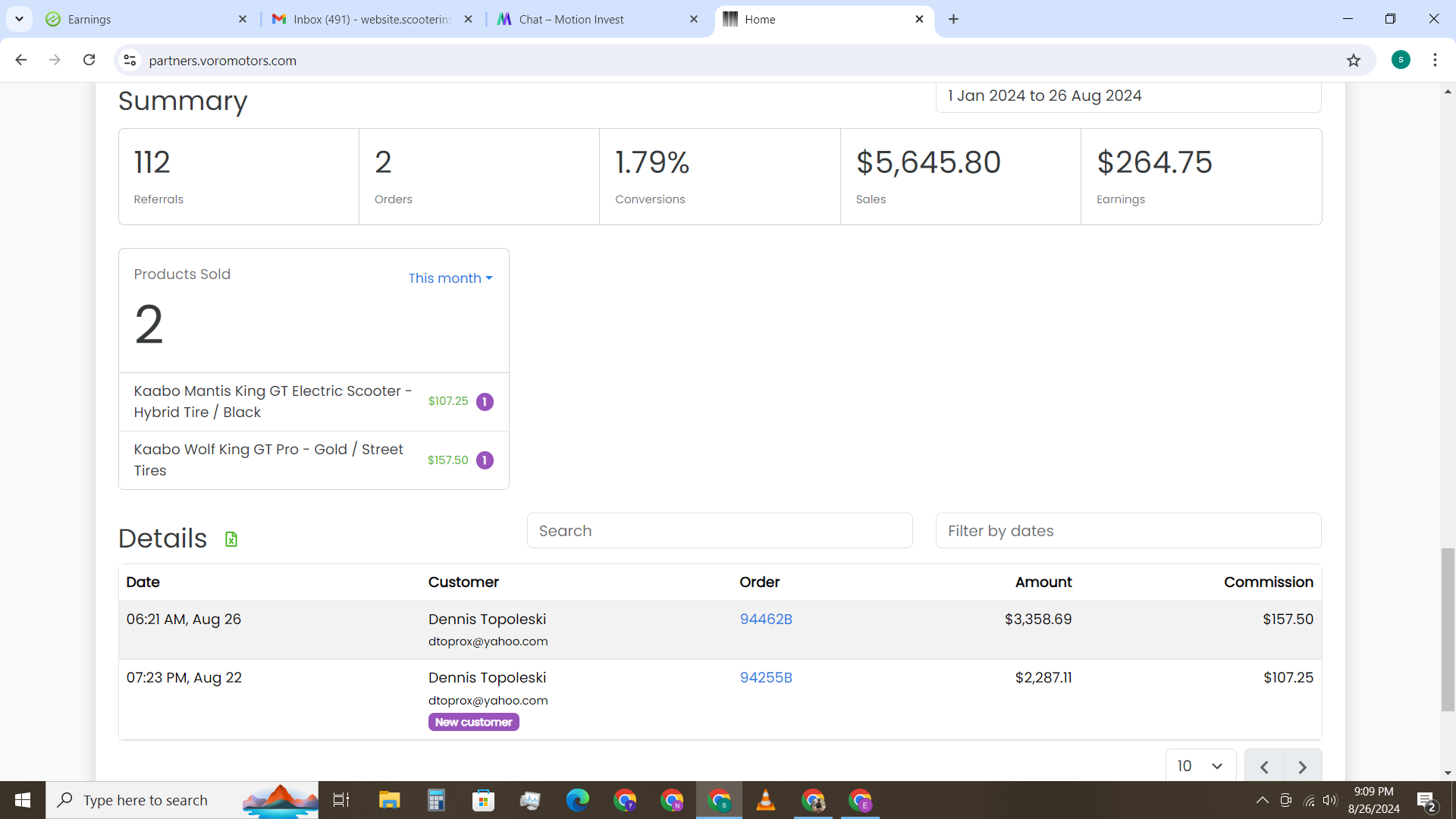Export details to Excel file icon
This screenshot has height=819, width=1456.
click(x=231, y=539)
